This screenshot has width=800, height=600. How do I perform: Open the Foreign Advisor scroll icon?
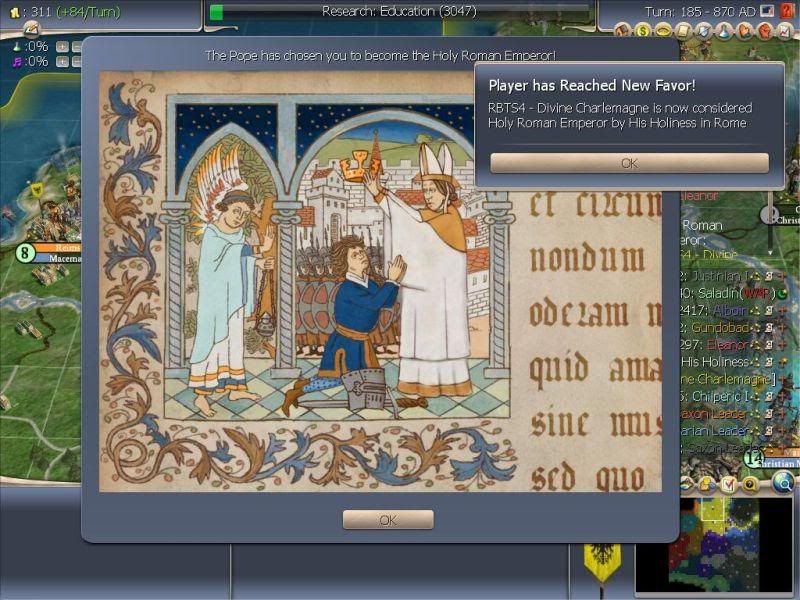683,32
